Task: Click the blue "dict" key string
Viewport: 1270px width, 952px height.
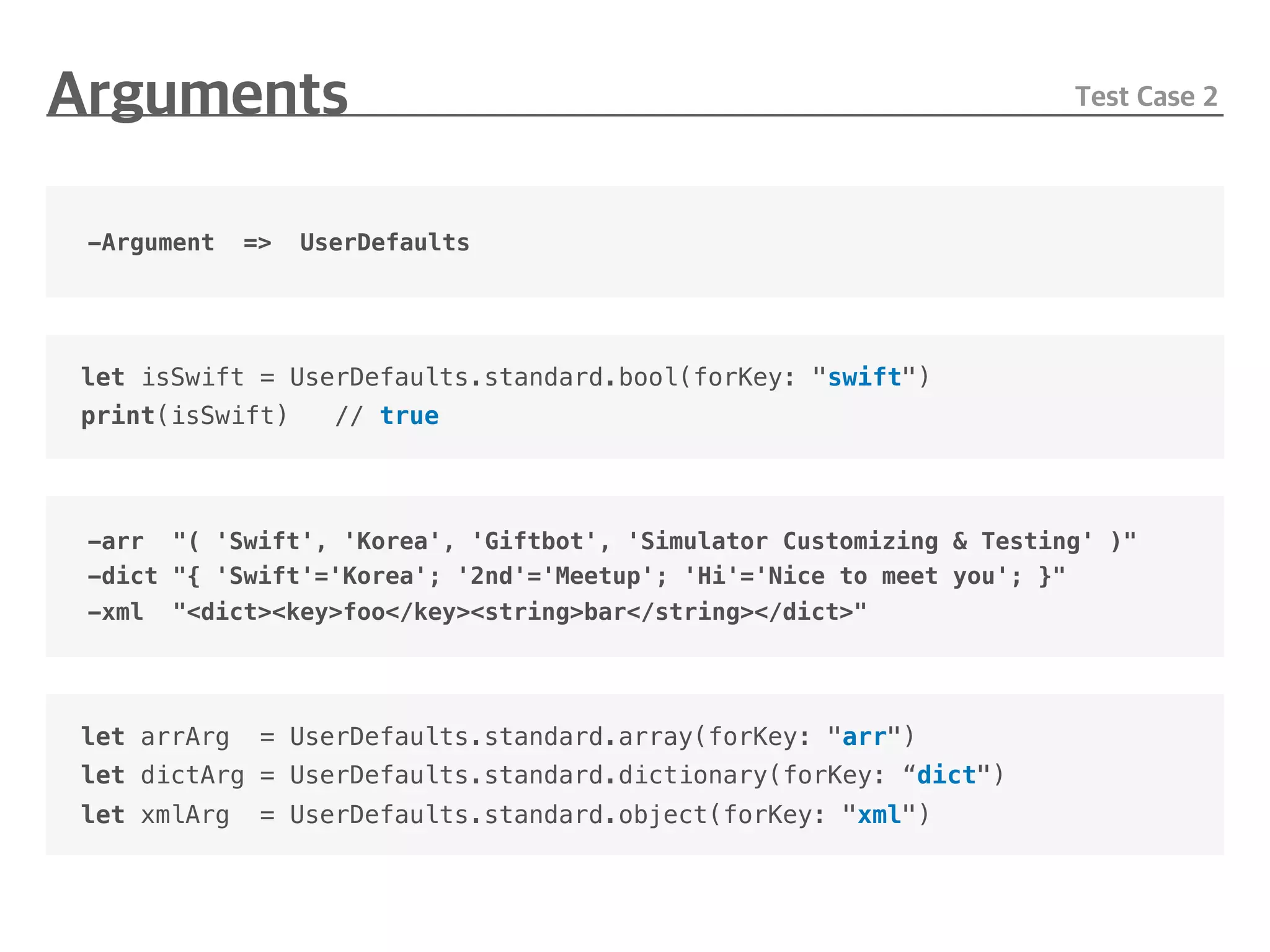Action: point(946,775)
